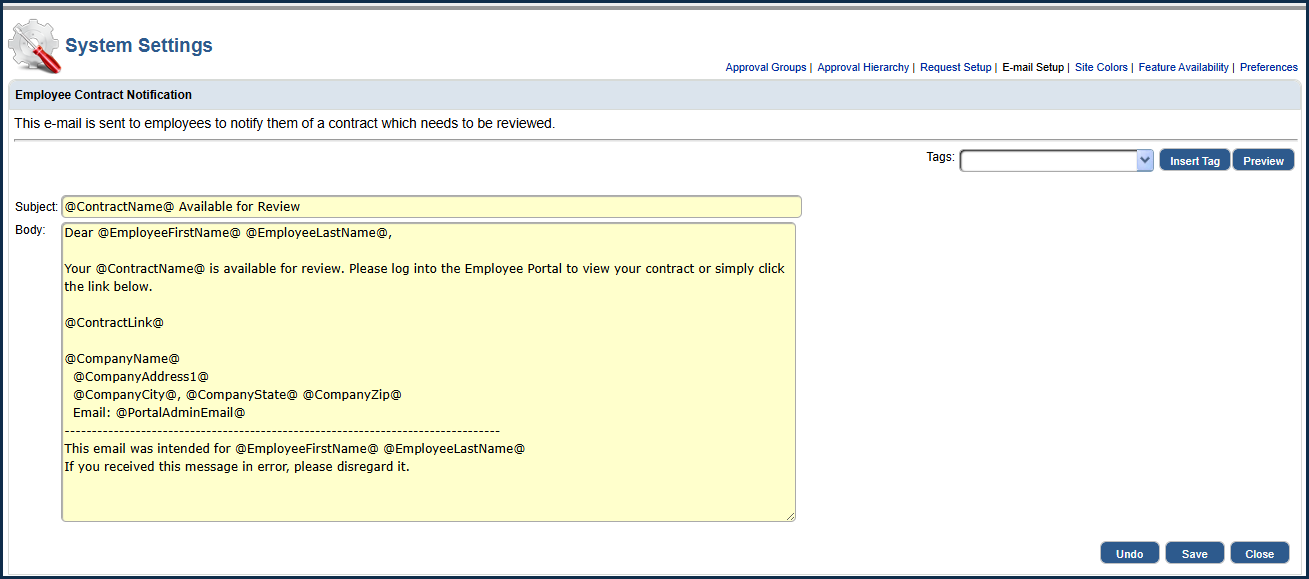Open the Approval Groups settings page

pos(765,68)
